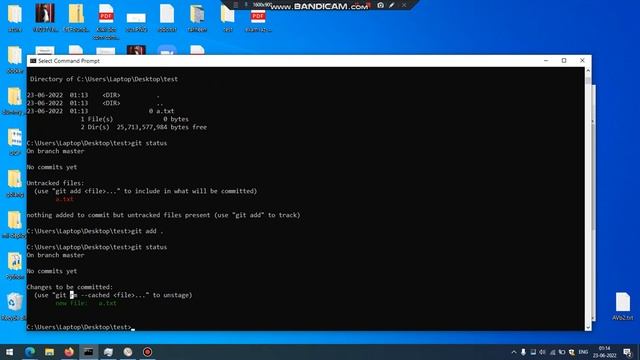
Task: Open the Windows Start menu
Action: [x=9, y=352]
